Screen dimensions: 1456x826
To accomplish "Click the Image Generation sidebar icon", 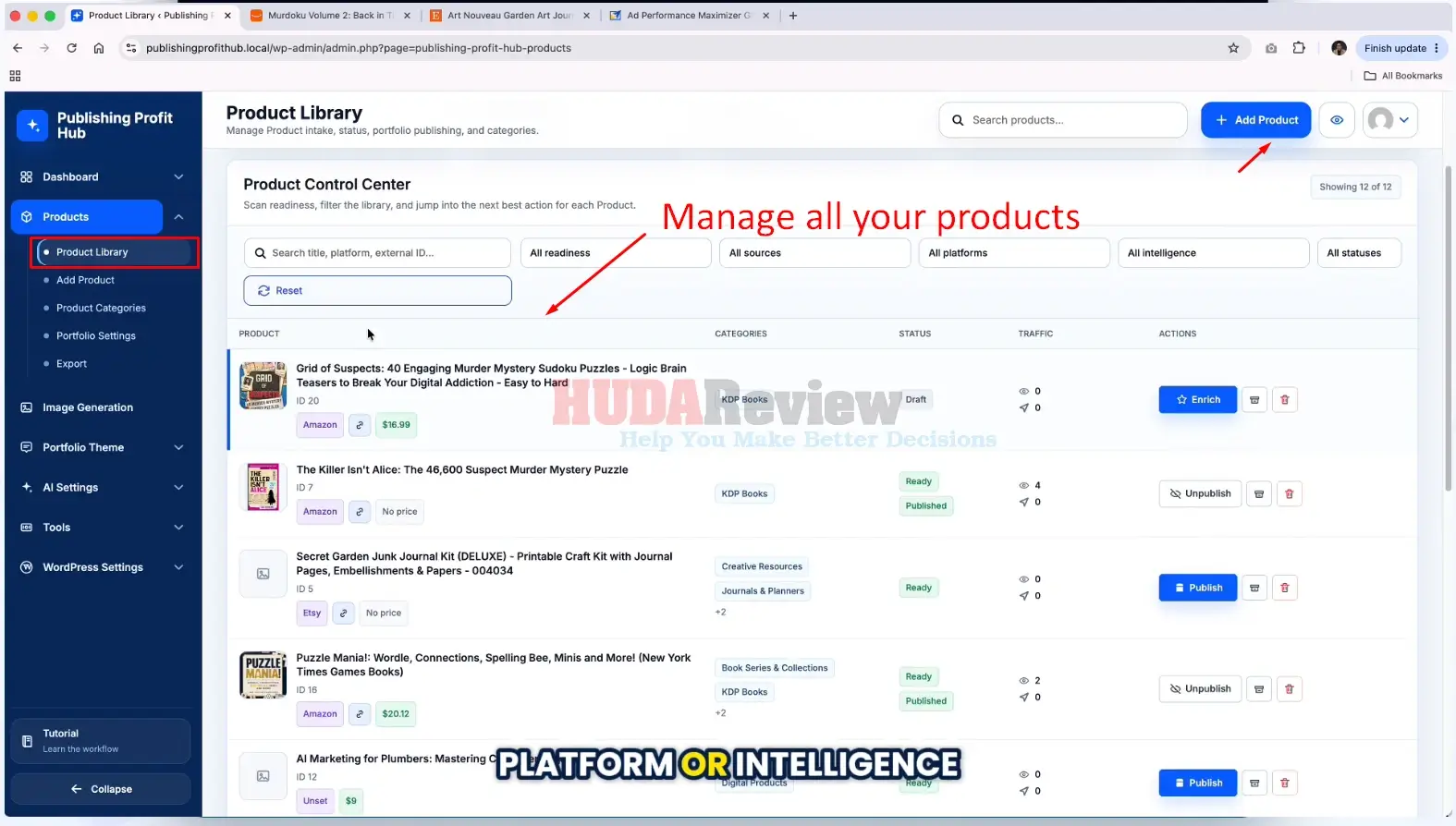I will click(x=27, y=407).
